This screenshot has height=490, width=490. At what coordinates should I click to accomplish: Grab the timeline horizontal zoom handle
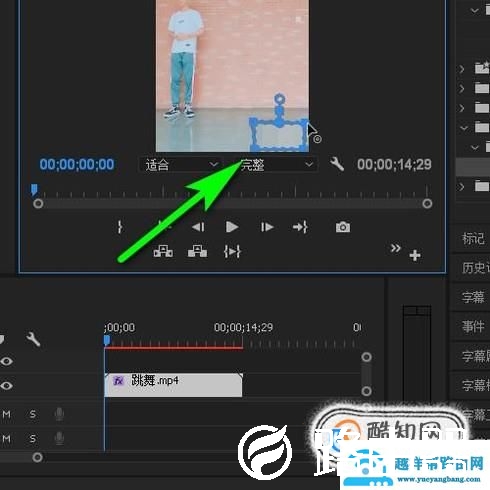coord(37,457)
